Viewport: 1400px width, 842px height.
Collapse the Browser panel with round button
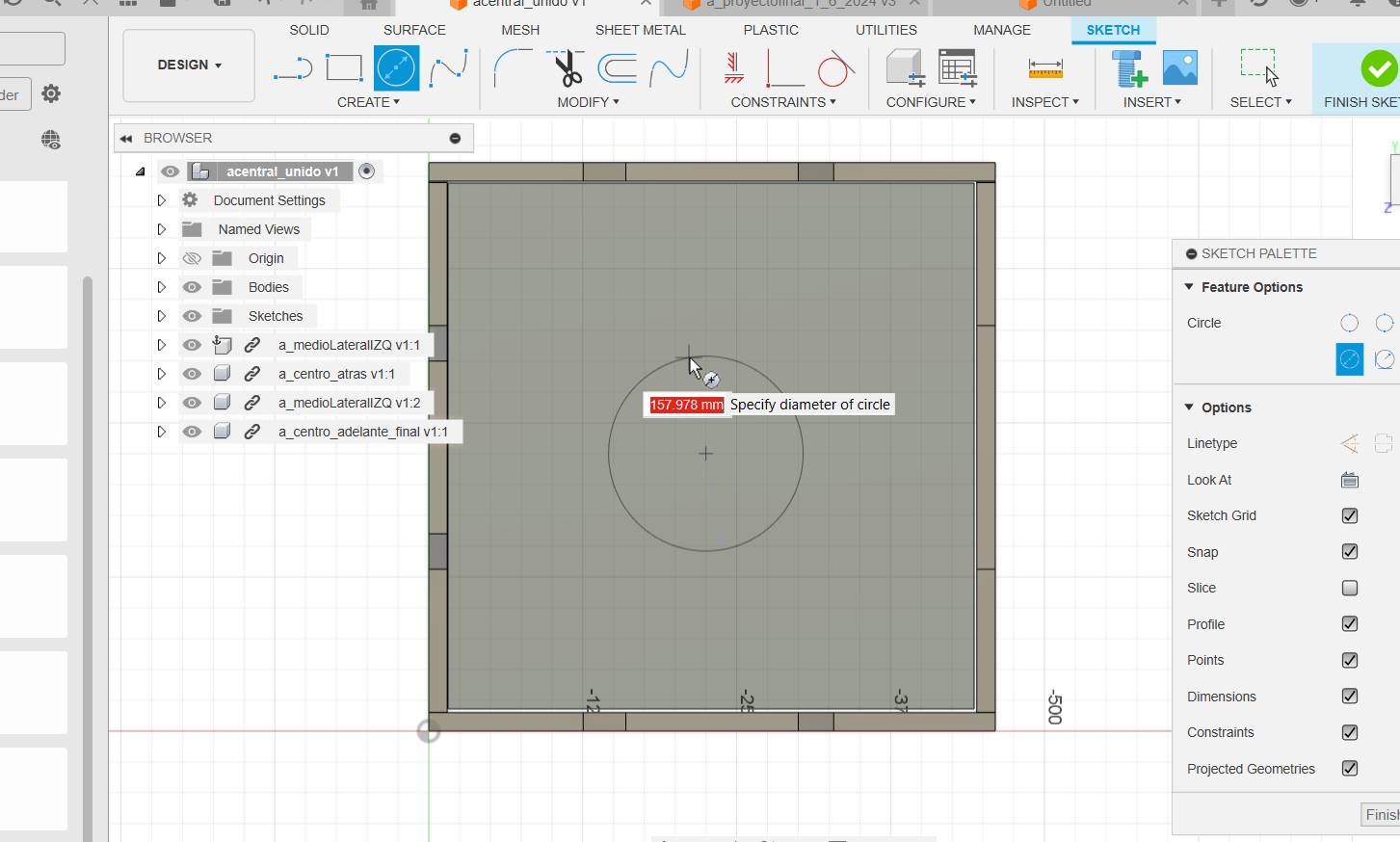455,139
